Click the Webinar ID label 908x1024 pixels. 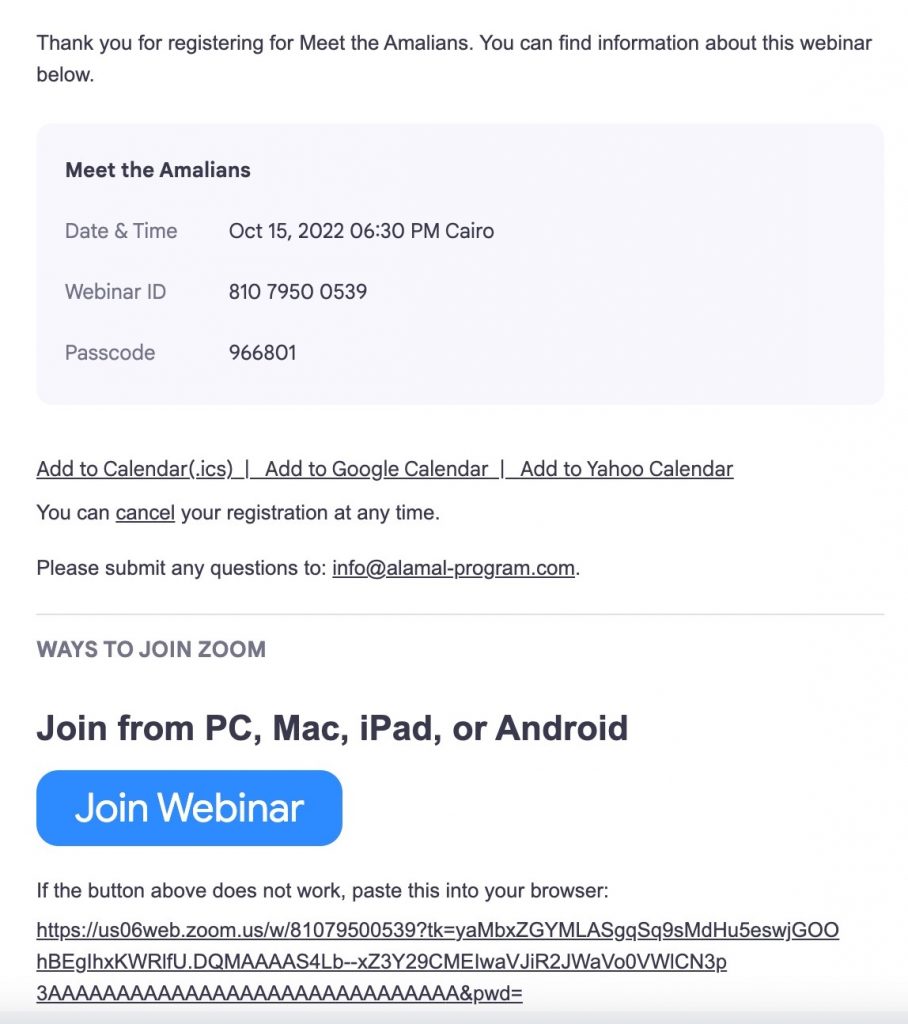115,292
